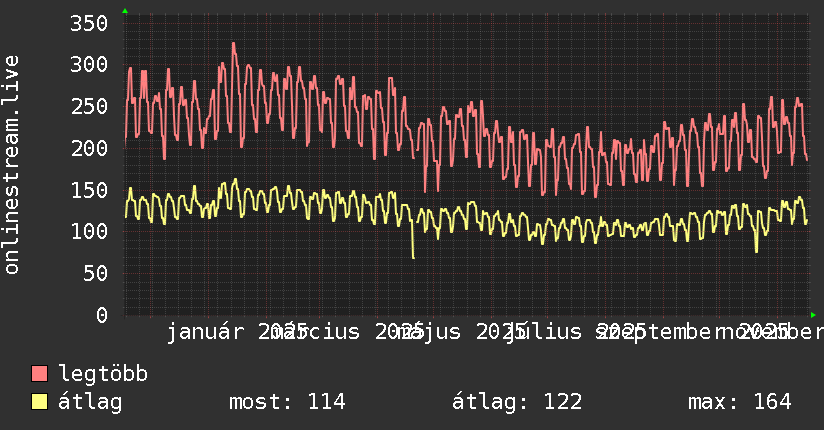Select the 50 y-axis tick label
824x430 pixels.
coord(95,273)
